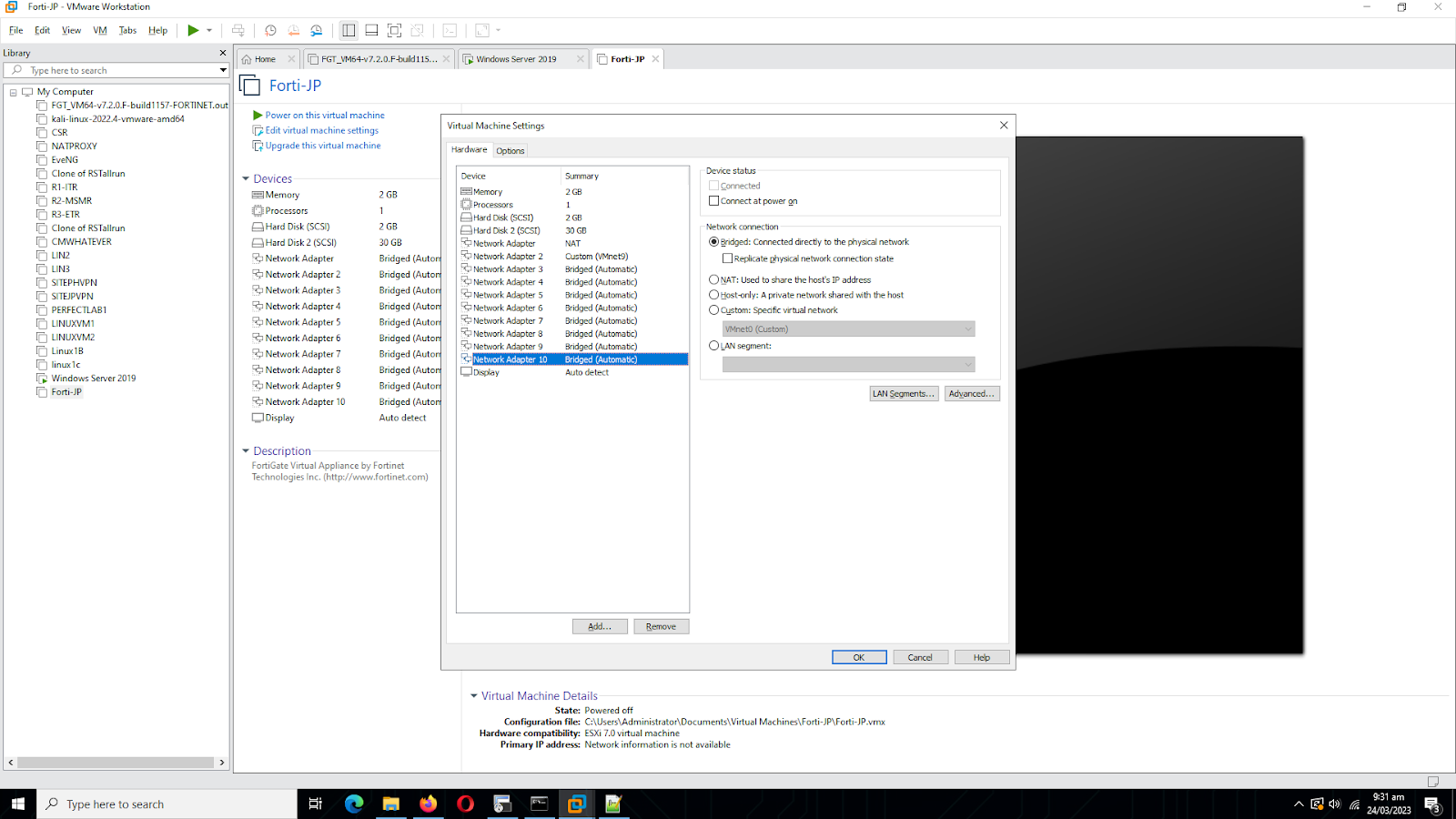Image resolution: width=1456 pixels, height=819 pixels.
Task: Switch to the Windows Server 2019 tab
Action: [x=516, y=59]
